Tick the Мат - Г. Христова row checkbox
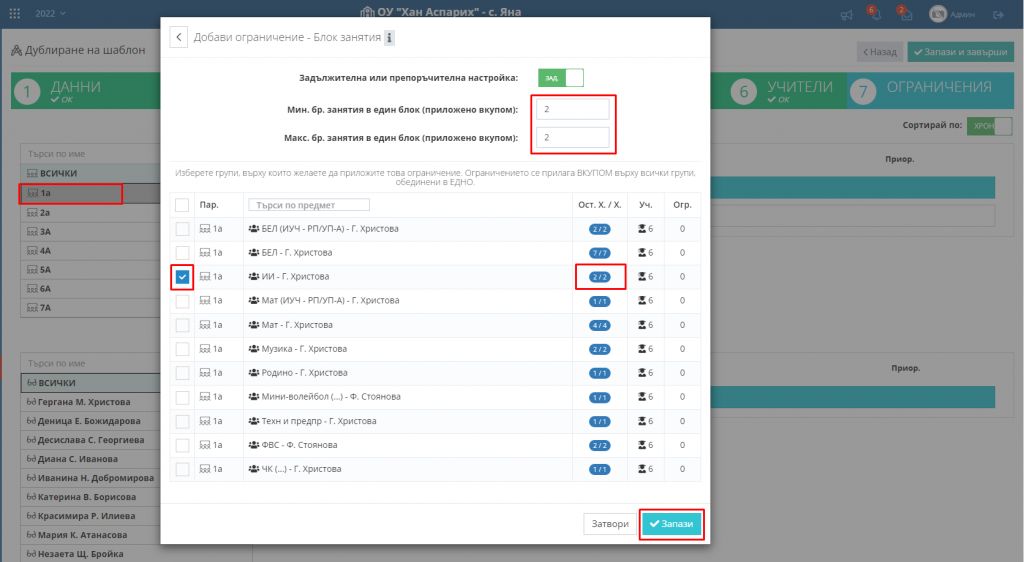1024x562 pixels. 182,325
